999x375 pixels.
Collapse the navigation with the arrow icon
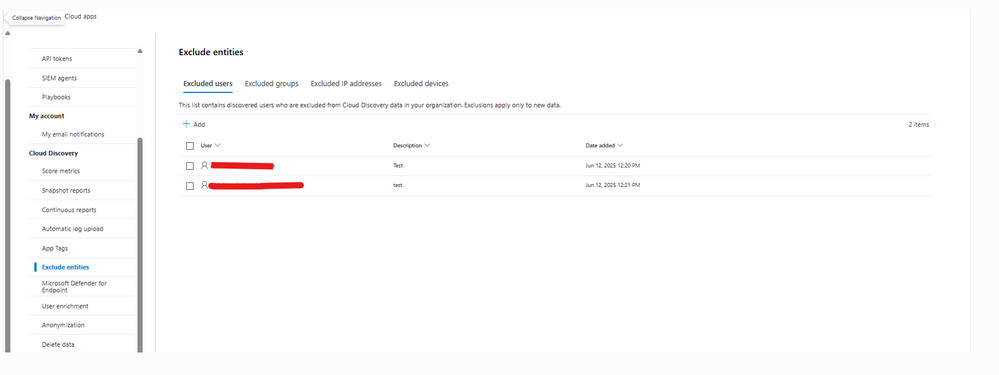tap(6, 17)
